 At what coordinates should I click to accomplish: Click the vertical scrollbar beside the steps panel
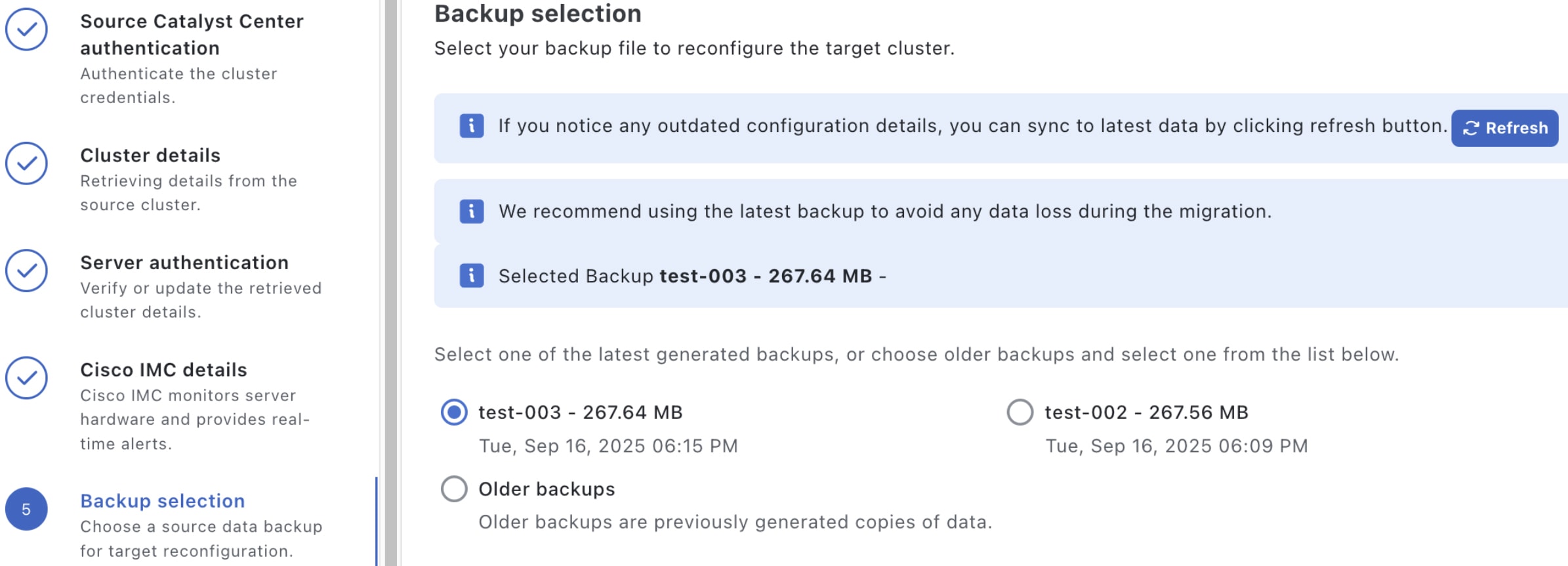391,283
